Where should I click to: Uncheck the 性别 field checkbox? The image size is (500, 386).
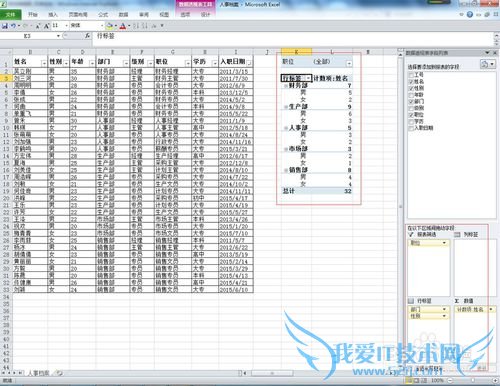pyautogui.click(x=411, y=88)
